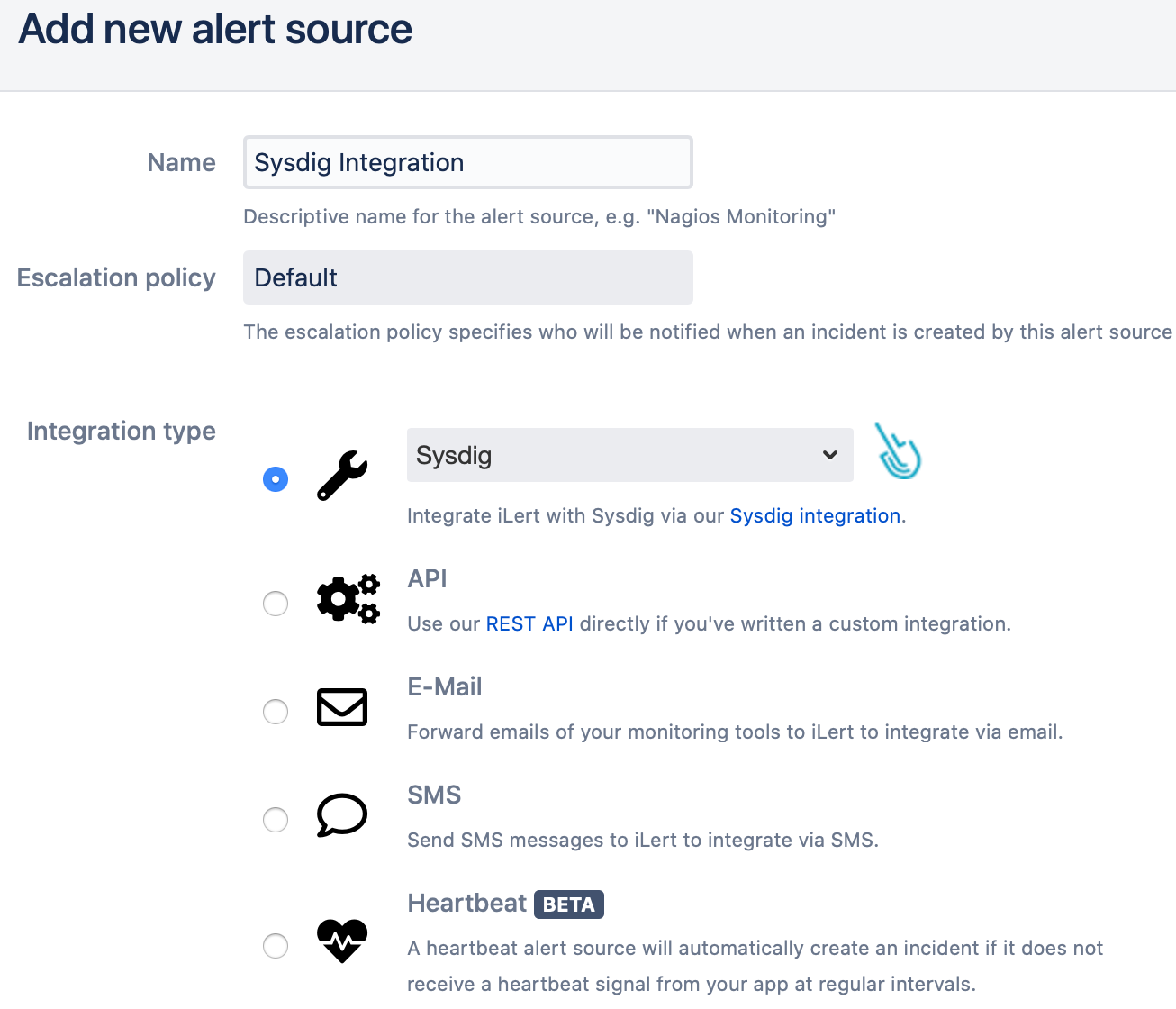Select the API radio button
Image resolution: width=1176 pixels, height=1009 pixels.
276,604
